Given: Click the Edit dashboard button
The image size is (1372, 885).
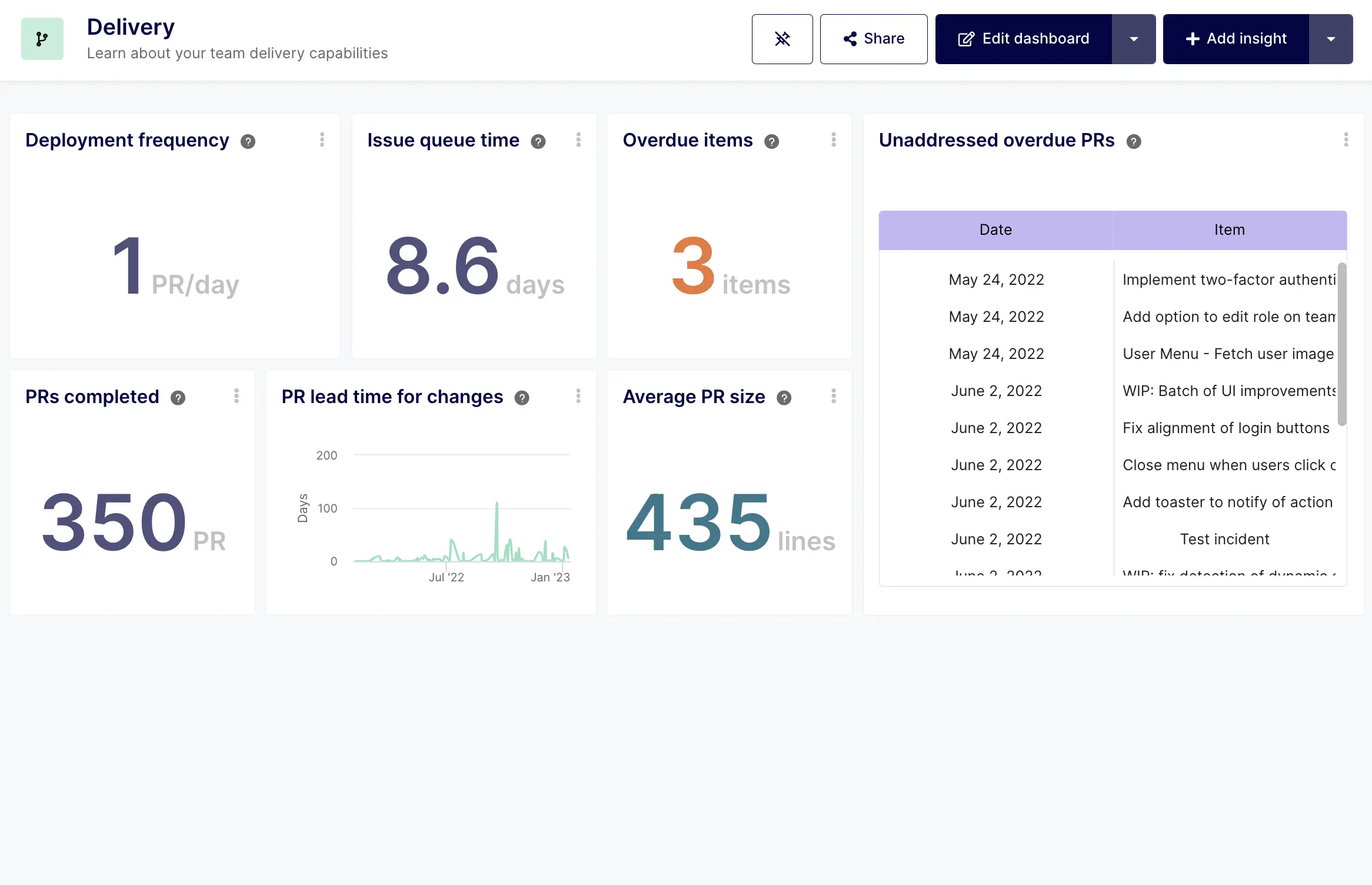Looking at the screenshot, I should click(1023, 39).
